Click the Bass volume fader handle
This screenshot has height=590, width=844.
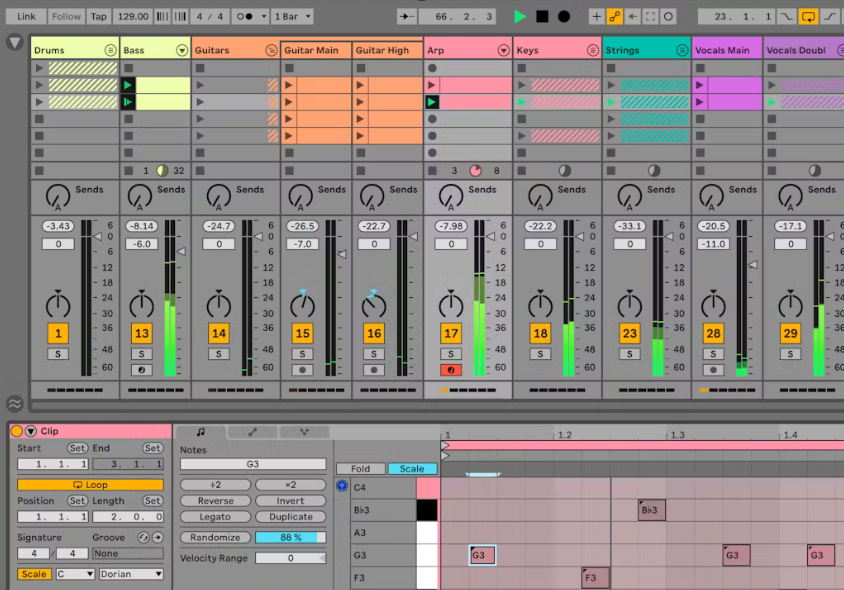pyautogui.click(x=181, y=251)
